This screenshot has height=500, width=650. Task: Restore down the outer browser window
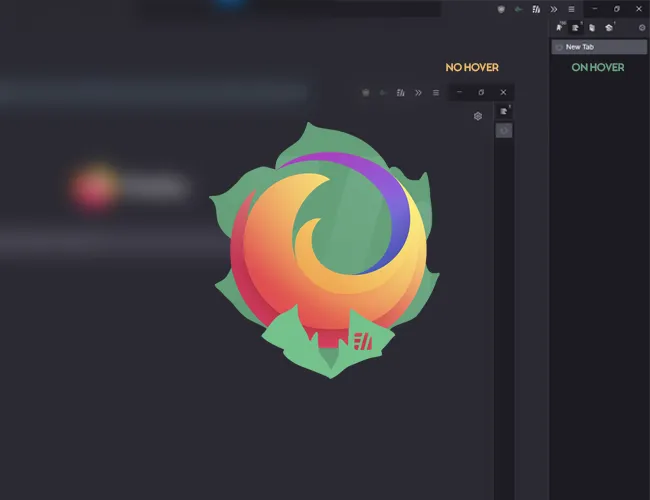616,9
